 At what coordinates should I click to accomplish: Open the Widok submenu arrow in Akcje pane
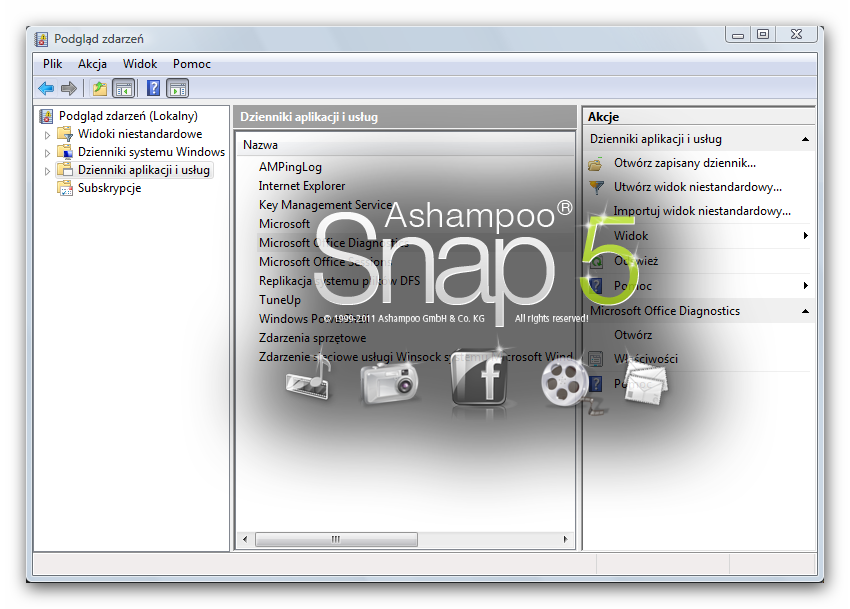coord(806,235)
